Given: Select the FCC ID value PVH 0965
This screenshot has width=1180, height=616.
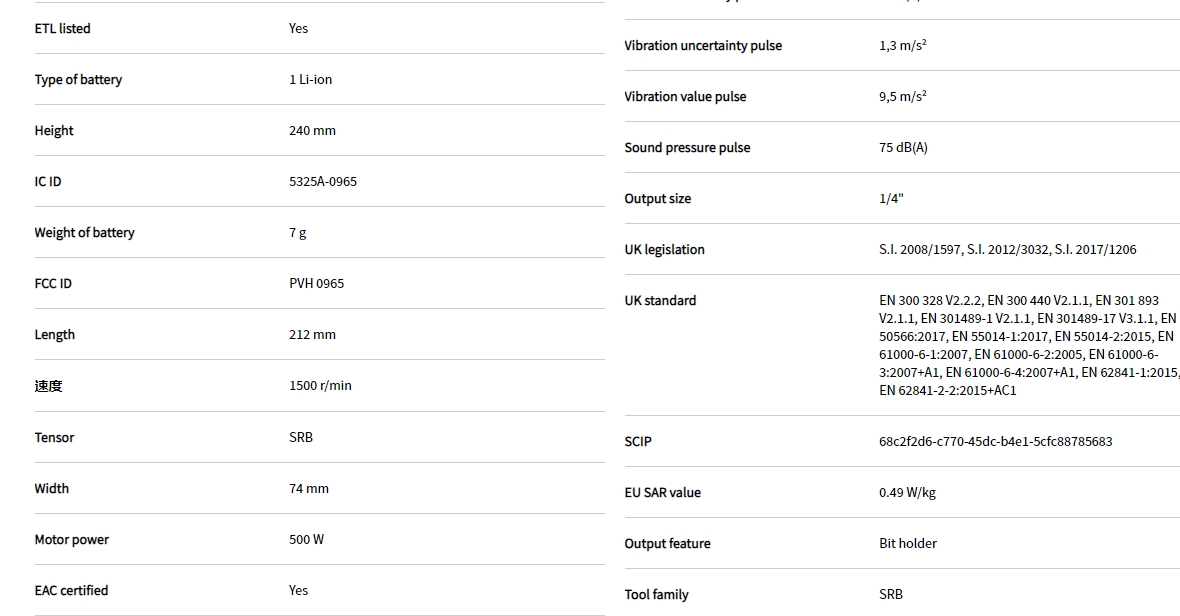Looking at the screenshot, I should [316, 283].
